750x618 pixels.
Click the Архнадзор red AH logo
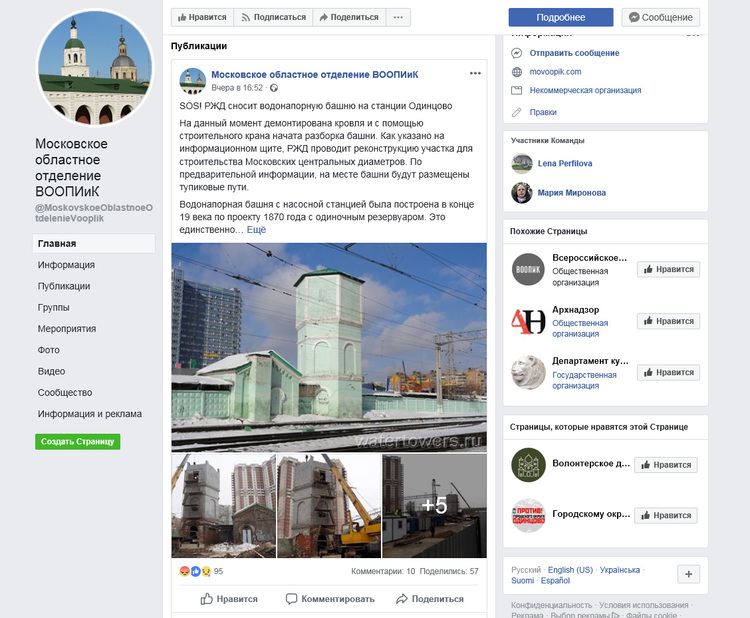tap(528, 321)
